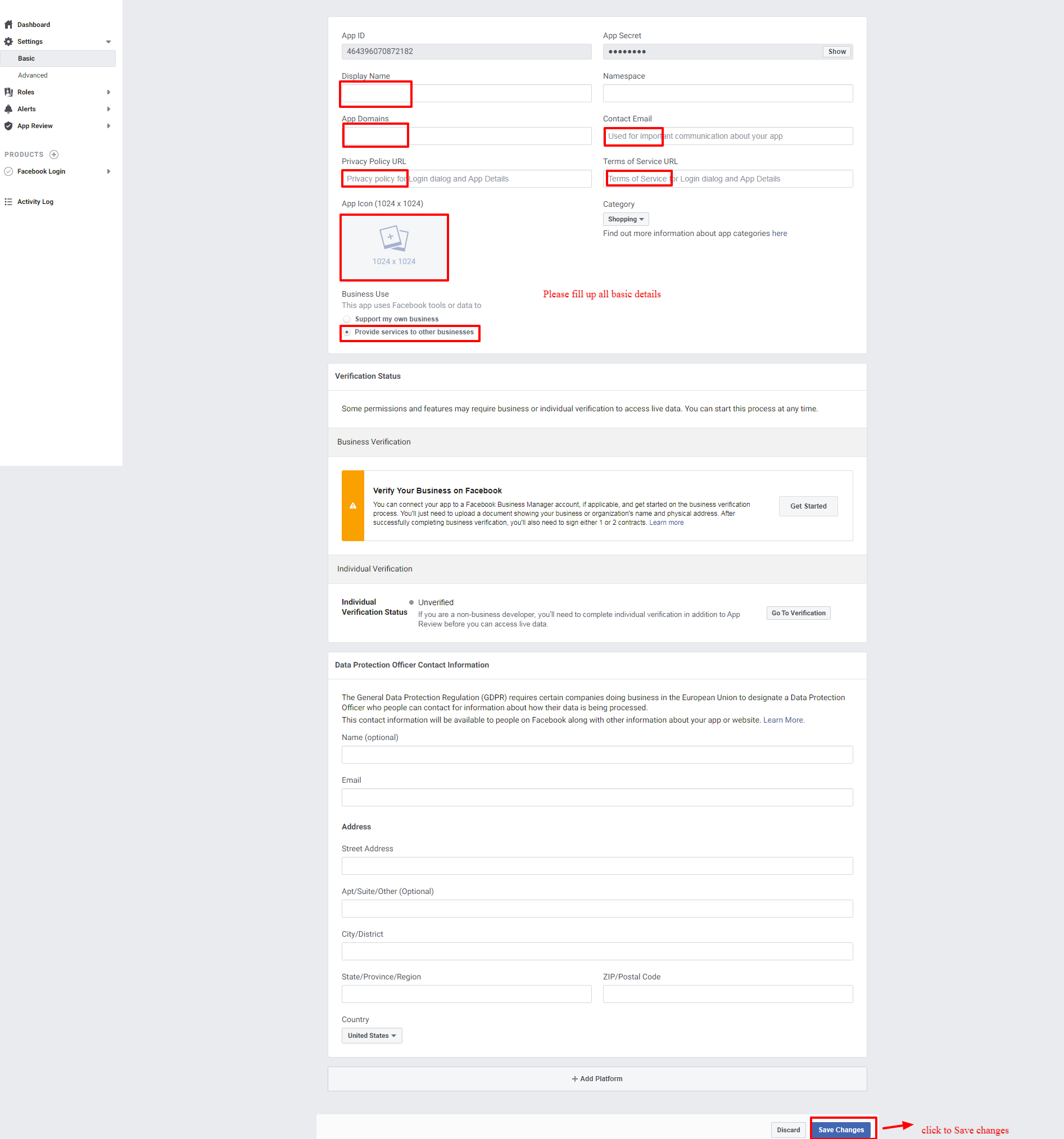This screenshot has width=1064, height=1139.
Task: Click the Alerts bell icon
Action: [x=8, y=109]
